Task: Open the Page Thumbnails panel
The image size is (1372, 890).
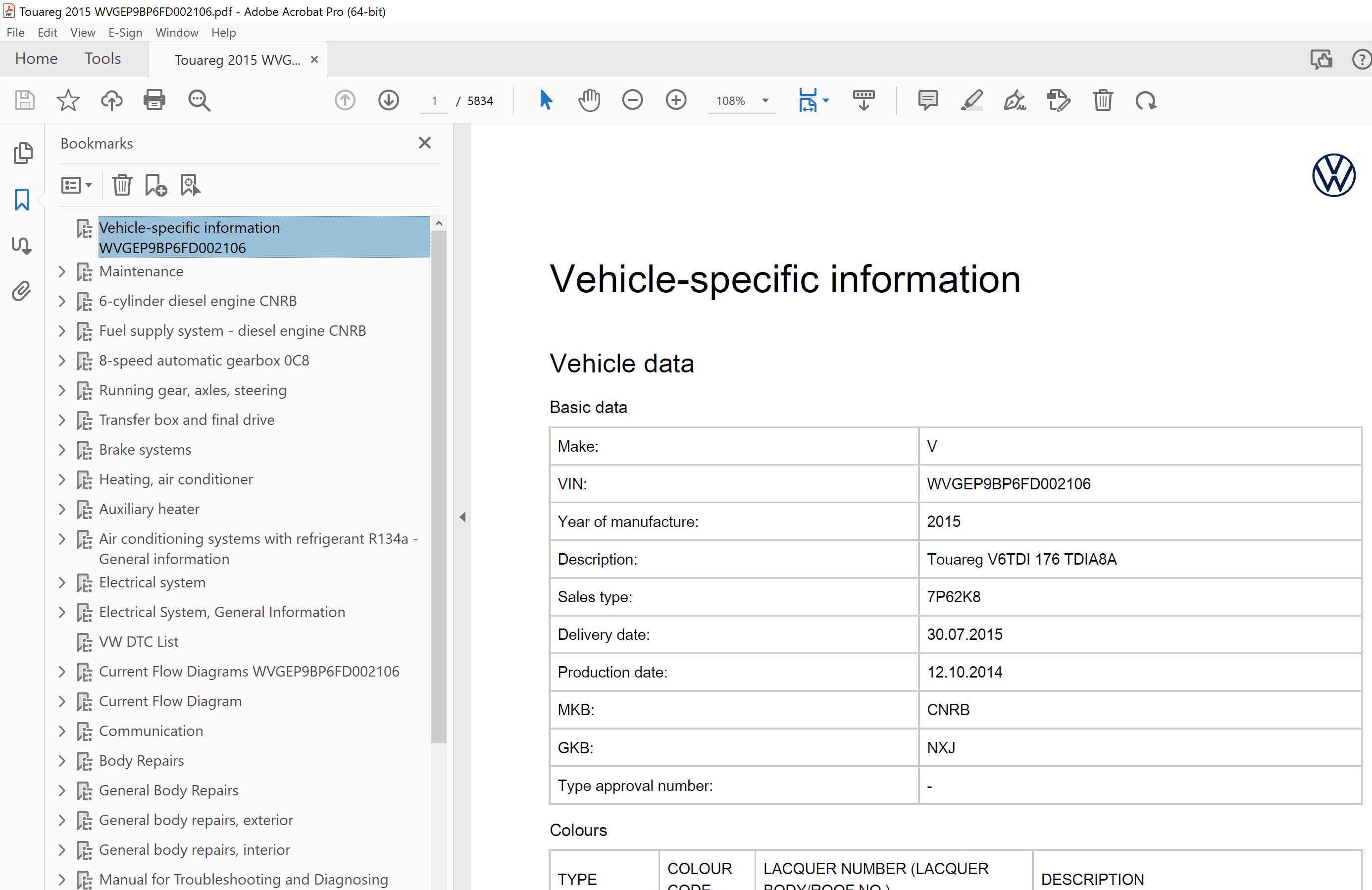Action: (x=22, y=153)
